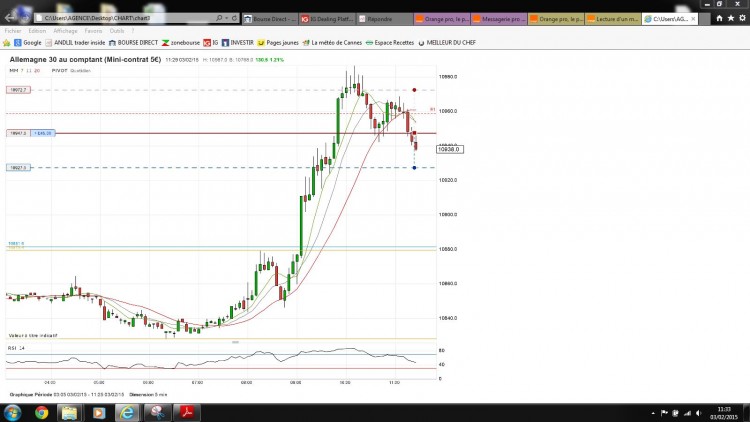Open Adobe Reader from the taskbar
This screenshot has height=422, width=750.
[187, 412]
